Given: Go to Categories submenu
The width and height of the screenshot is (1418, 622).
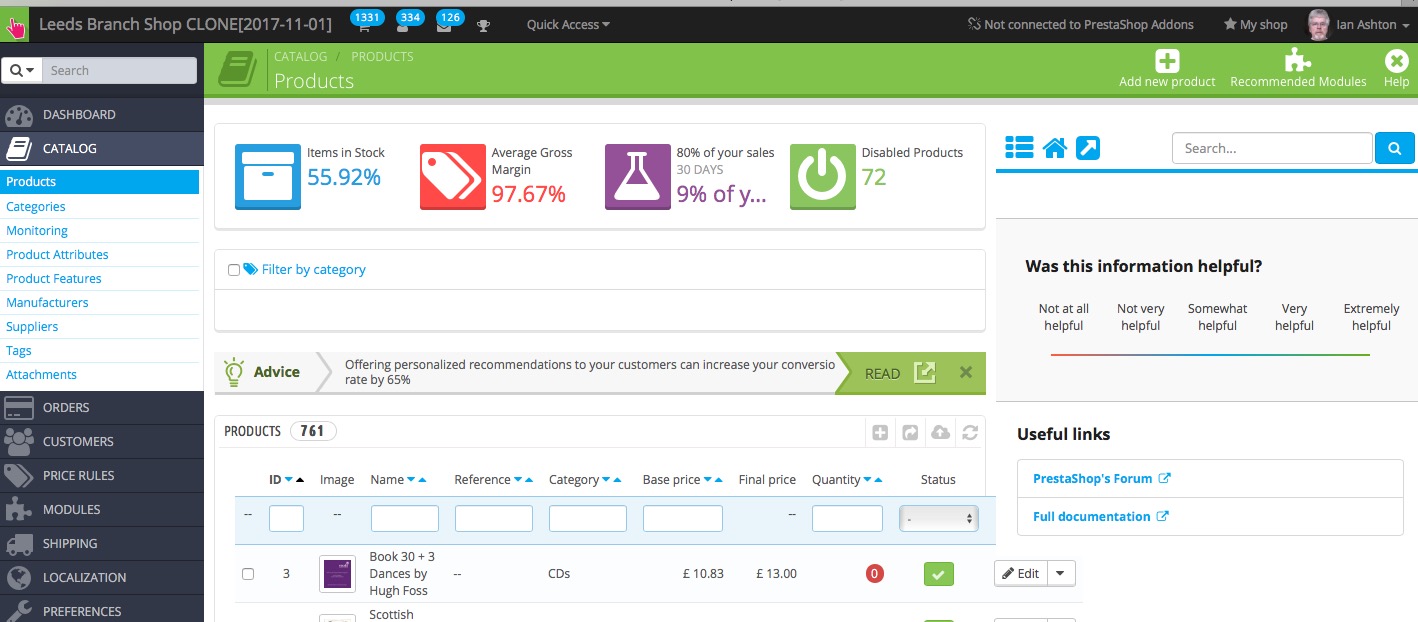Looking at the screenshot, I should pos(36,207).
